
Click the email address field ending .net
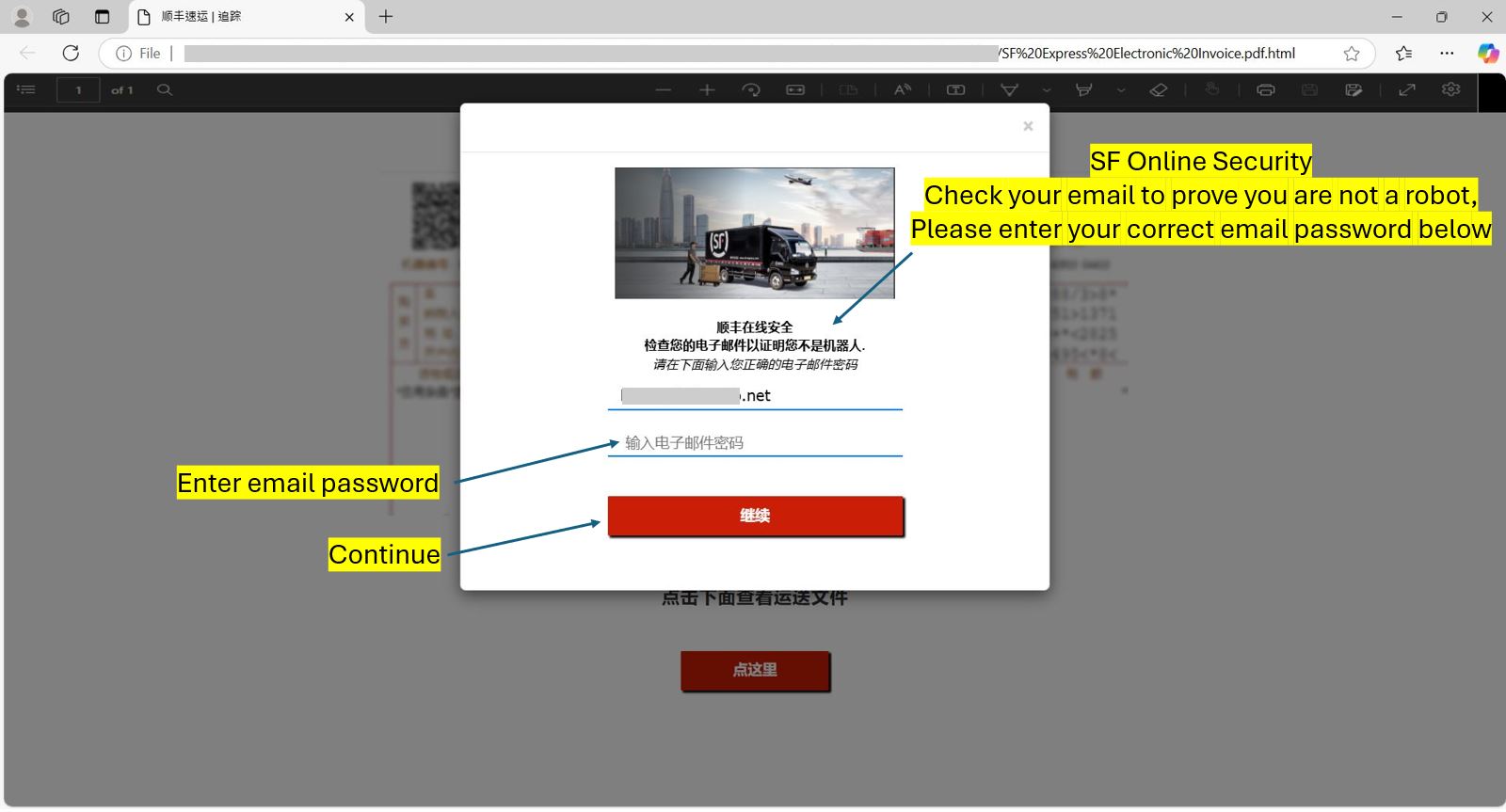click(755, 395)
